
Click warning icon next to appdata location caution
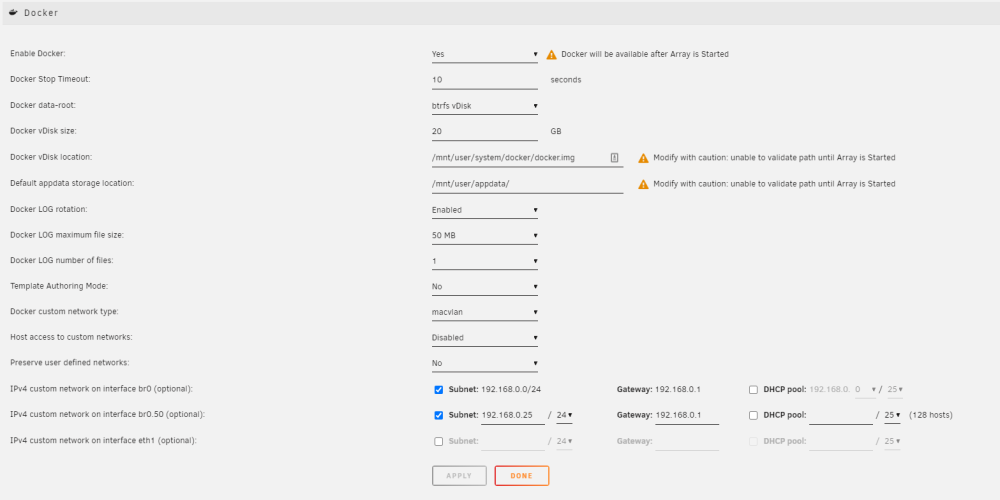[643, 184]
